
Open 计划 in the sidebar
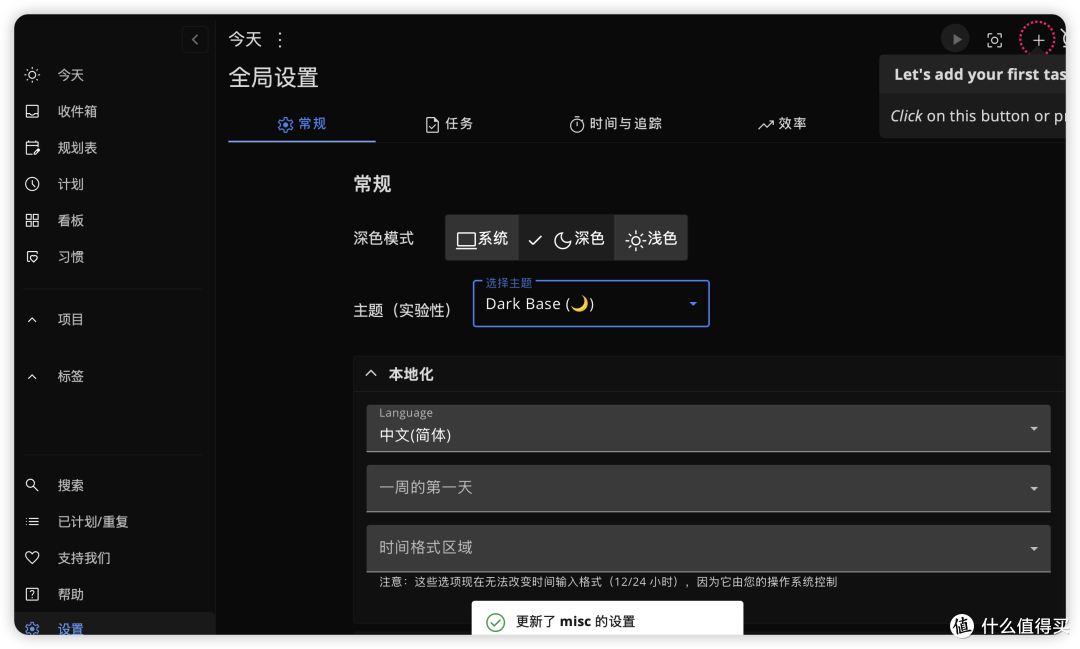click(70, 184)
